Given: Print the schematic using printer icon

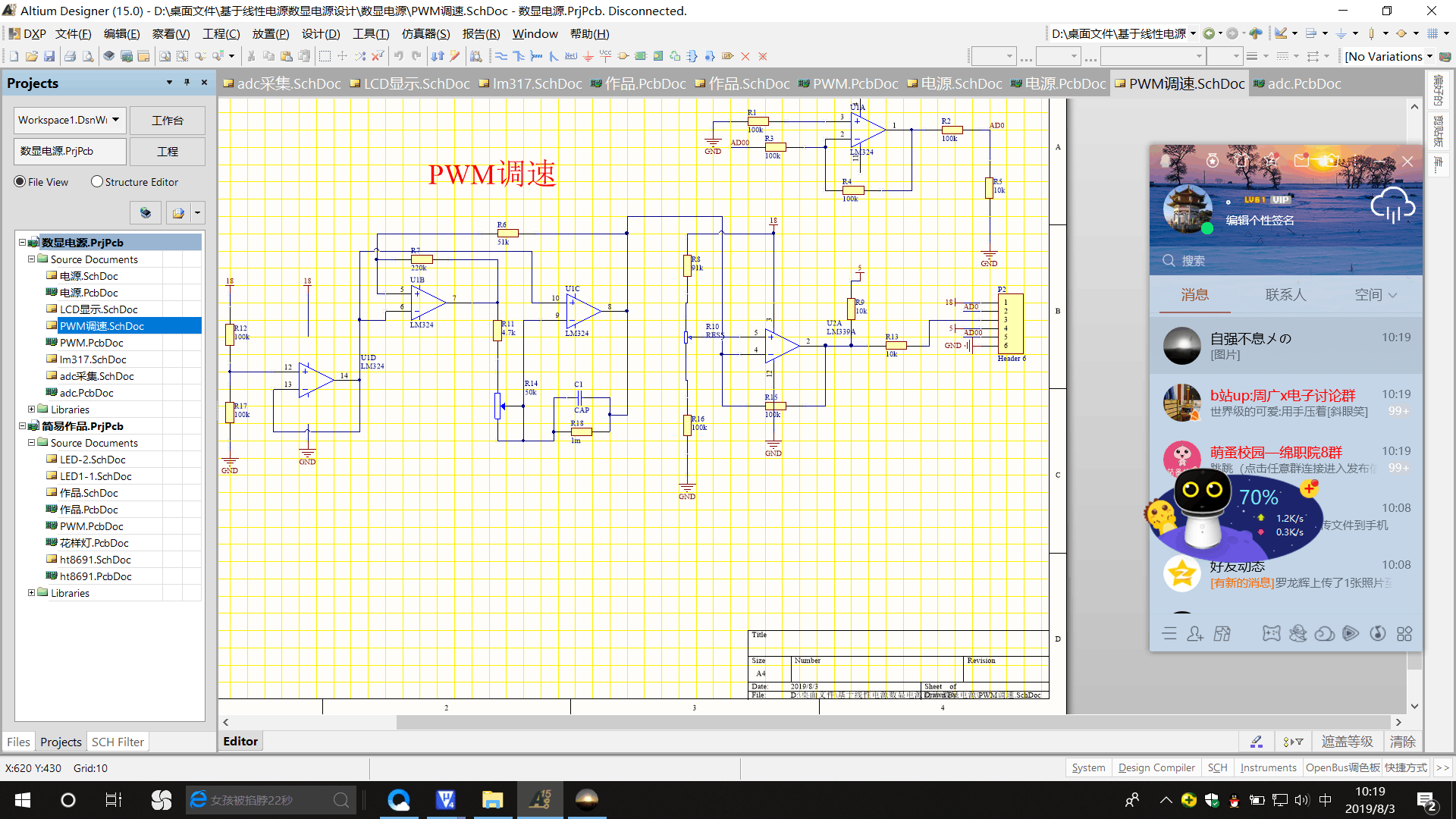Looking at the screenshot, I should (70, 56).
